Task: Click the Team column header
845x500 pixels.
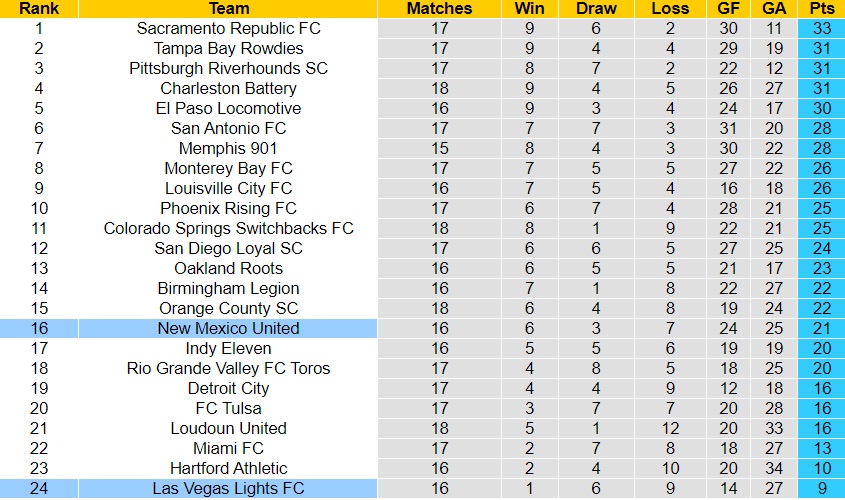Action: pos(228,8)
